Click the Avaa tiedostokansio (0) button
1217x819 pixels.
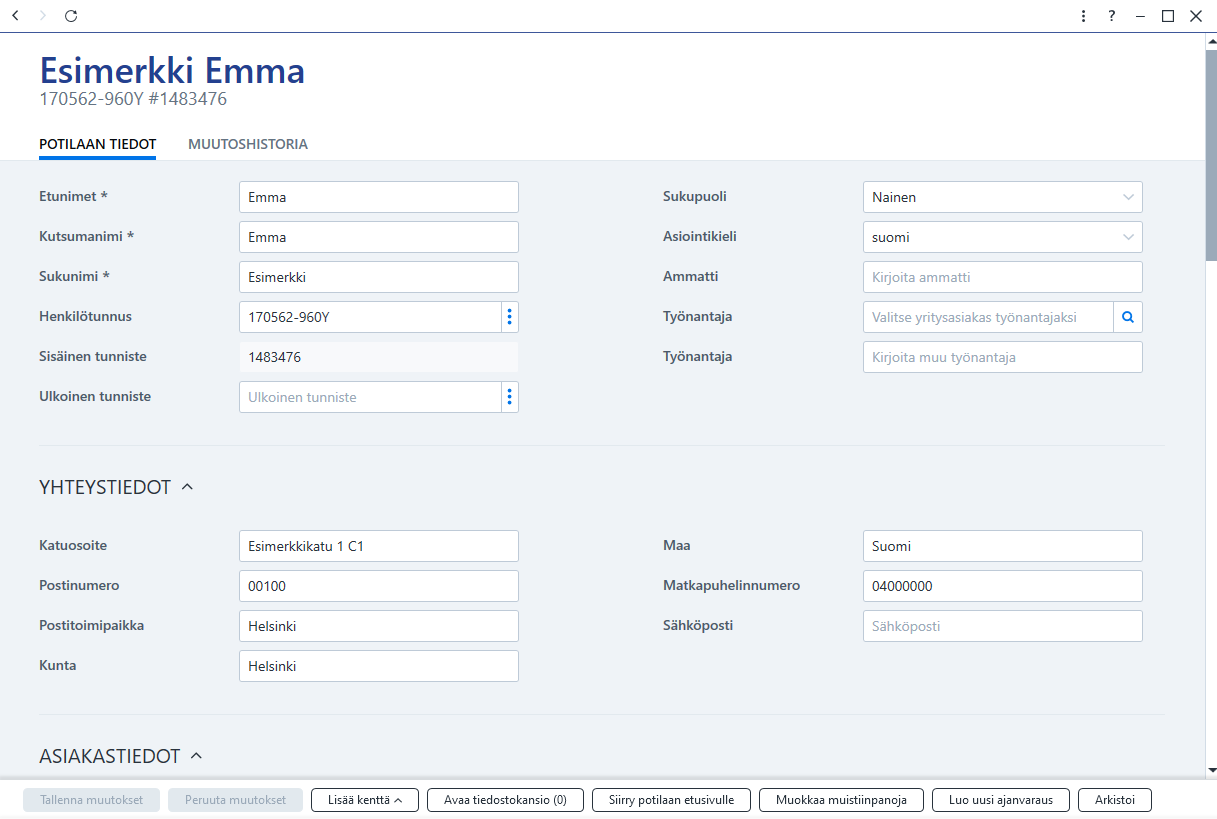click(505, 800)
